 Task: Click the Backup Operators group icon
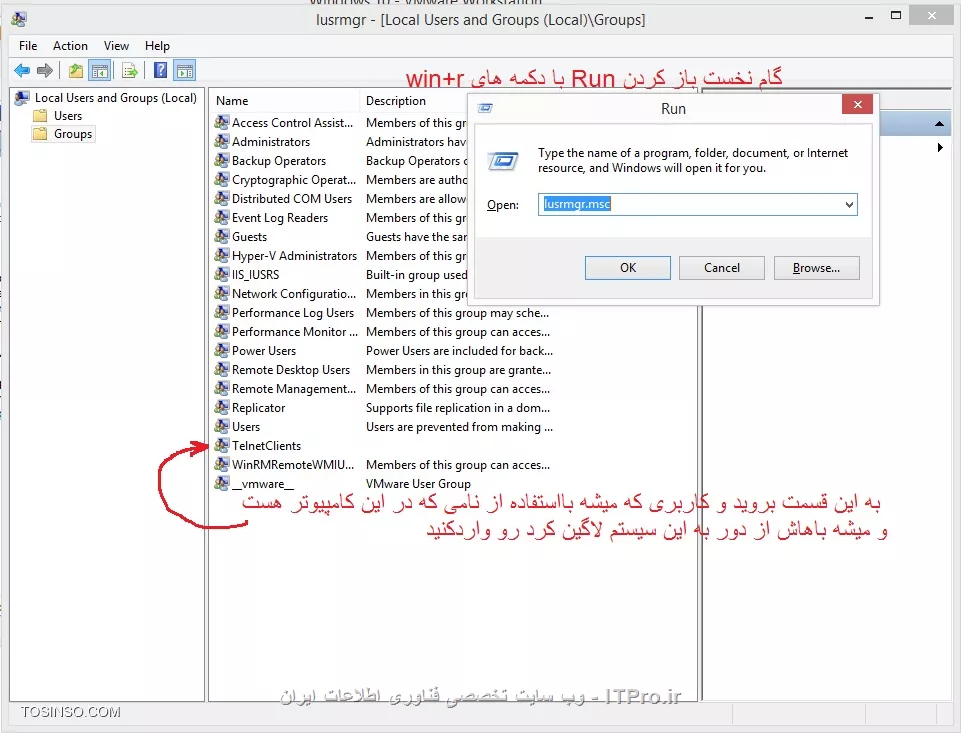[222, 161]
